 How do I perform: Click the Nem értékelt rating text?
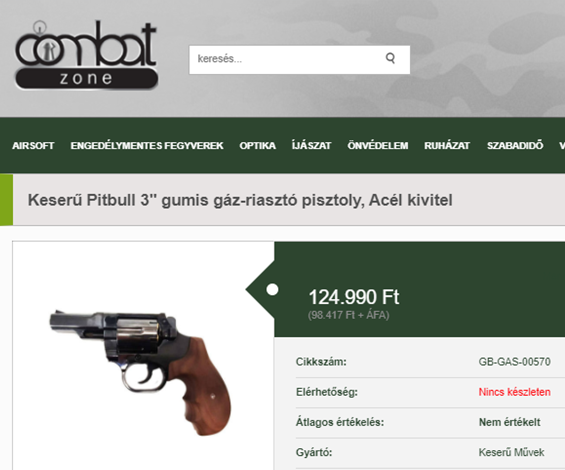click(510, 422)
